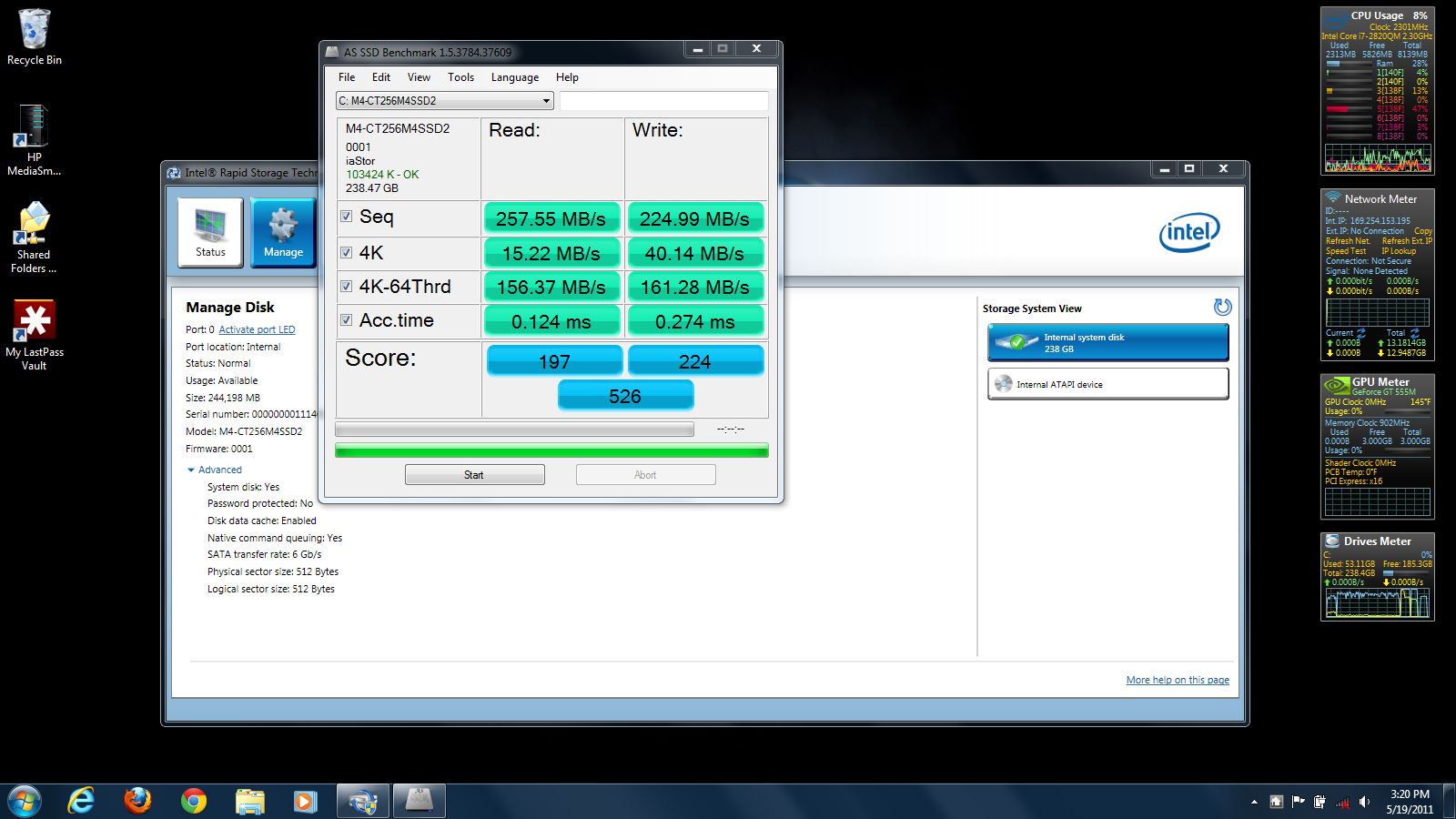Open the File menu in AS SSD
The height and width of the screenshot is (819, 1456).
click(x=347, y=77)
